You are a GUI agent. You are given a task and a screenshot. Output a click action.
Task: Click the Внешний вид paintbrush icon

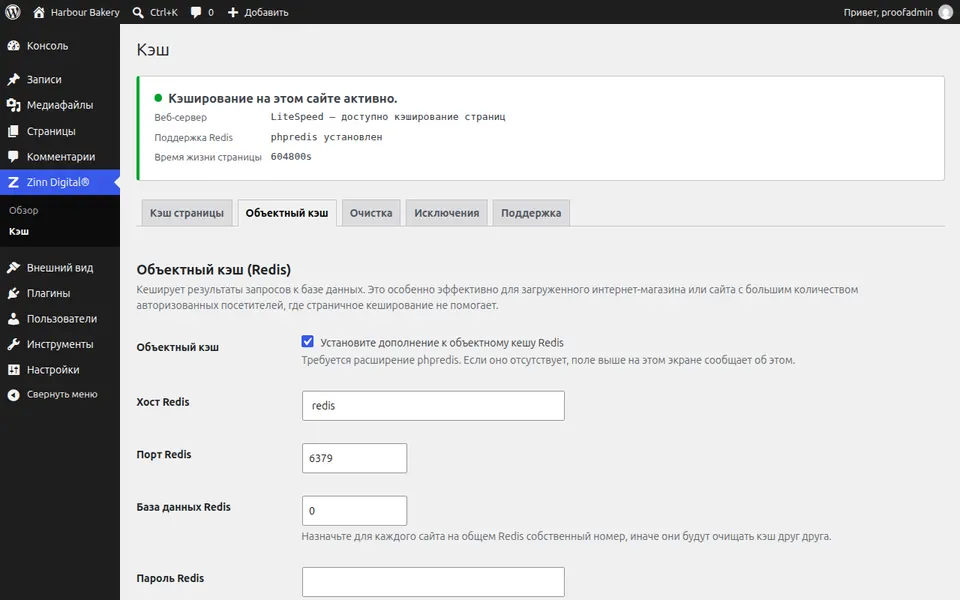pos(13,268)
